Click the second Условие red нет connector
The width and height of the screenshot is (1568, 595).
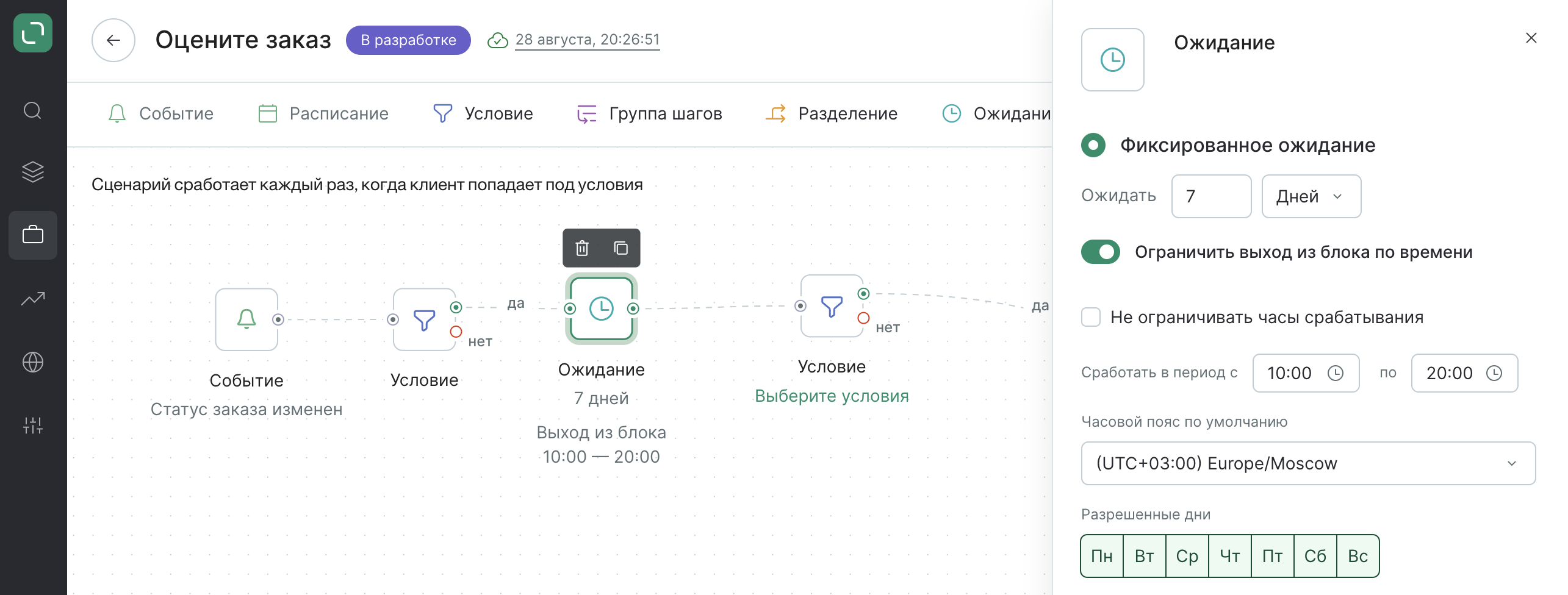tap(863, 318)
